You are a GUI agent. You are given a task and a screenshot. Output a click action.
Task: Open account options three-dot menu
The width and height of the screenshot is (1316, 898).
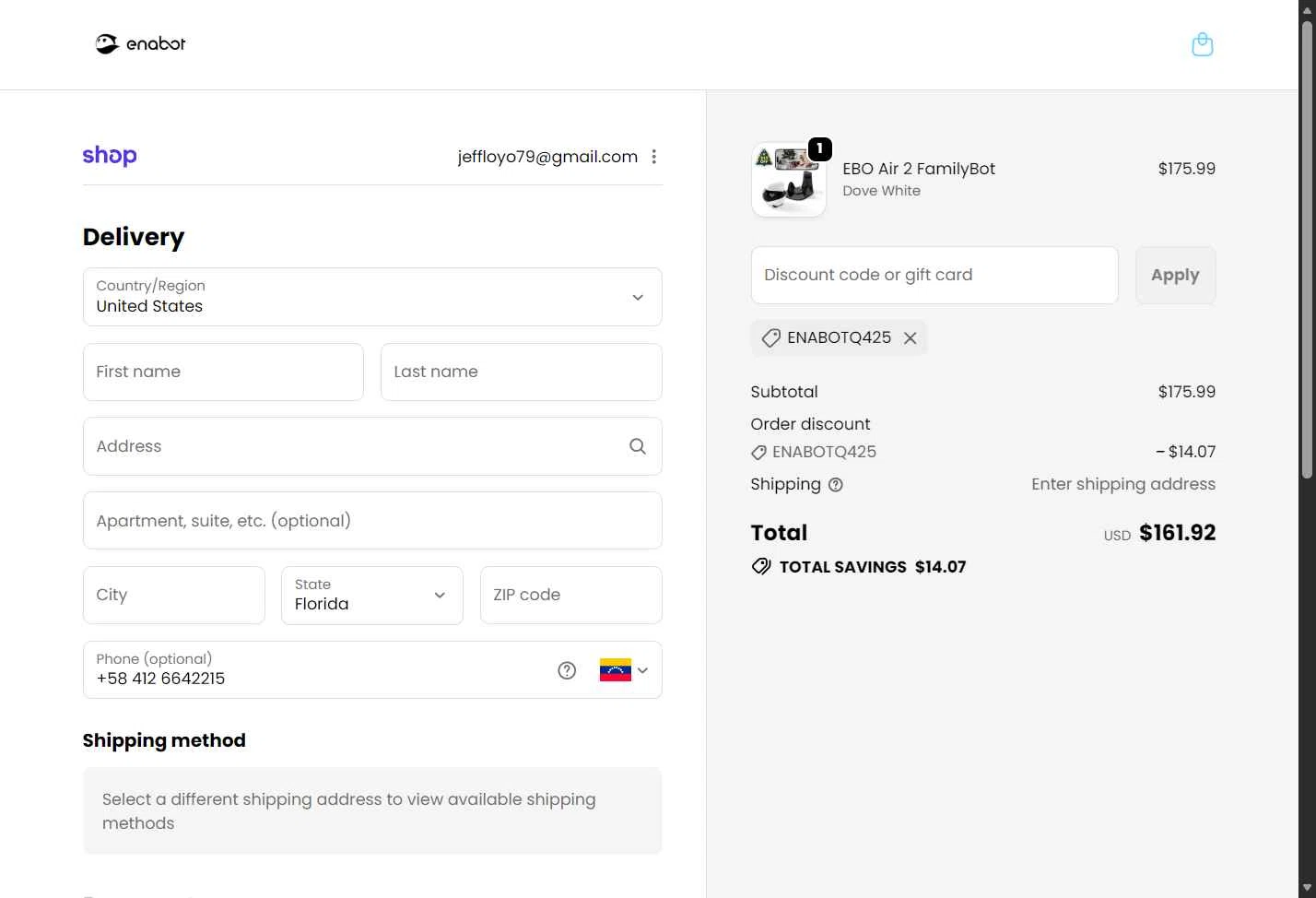654,157
